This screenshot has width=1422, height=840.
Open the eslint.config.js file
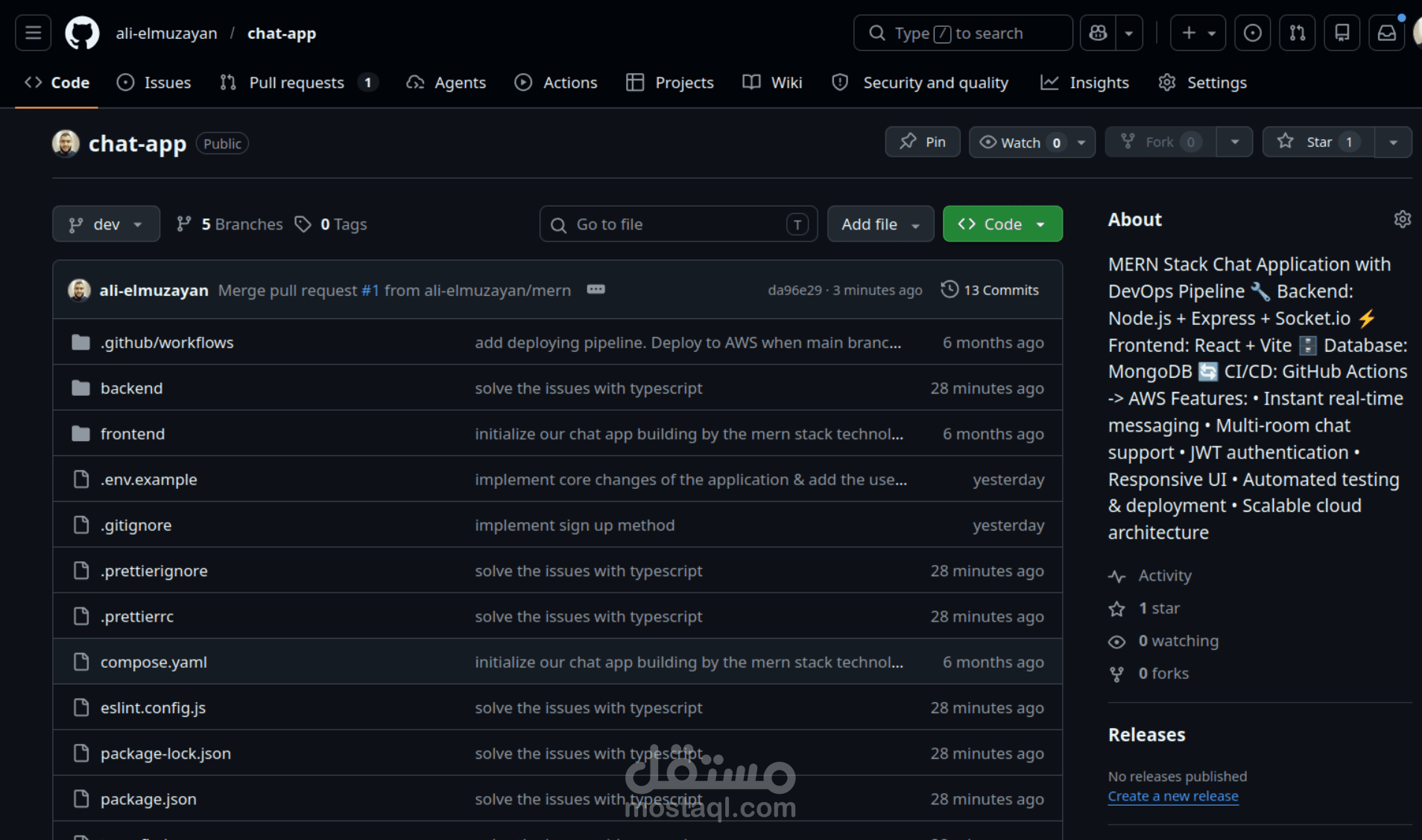pyautogui.click(x=153, y=708)
